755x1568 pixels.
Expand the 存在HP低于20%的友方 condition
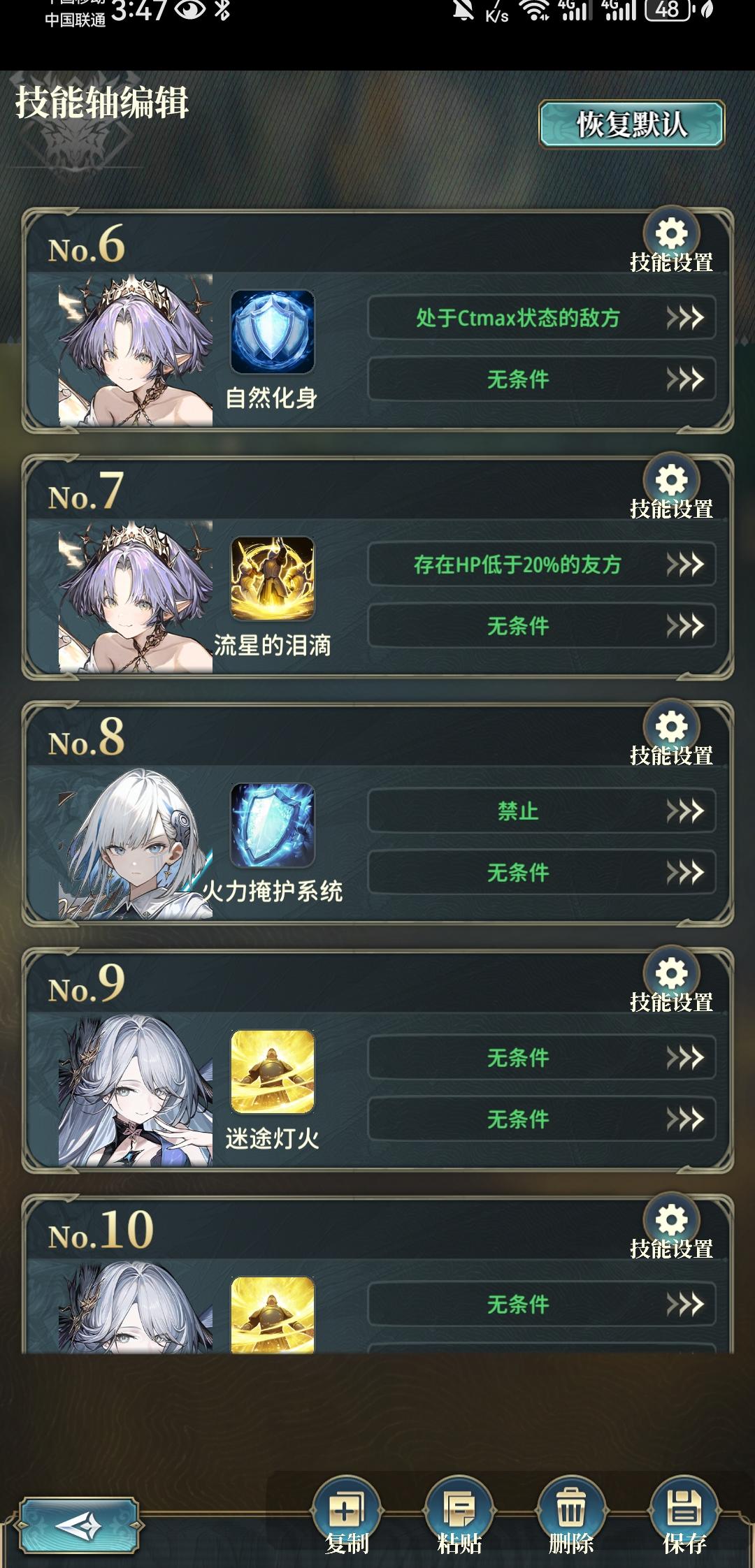pyautogui.click(x=542, y=564)
